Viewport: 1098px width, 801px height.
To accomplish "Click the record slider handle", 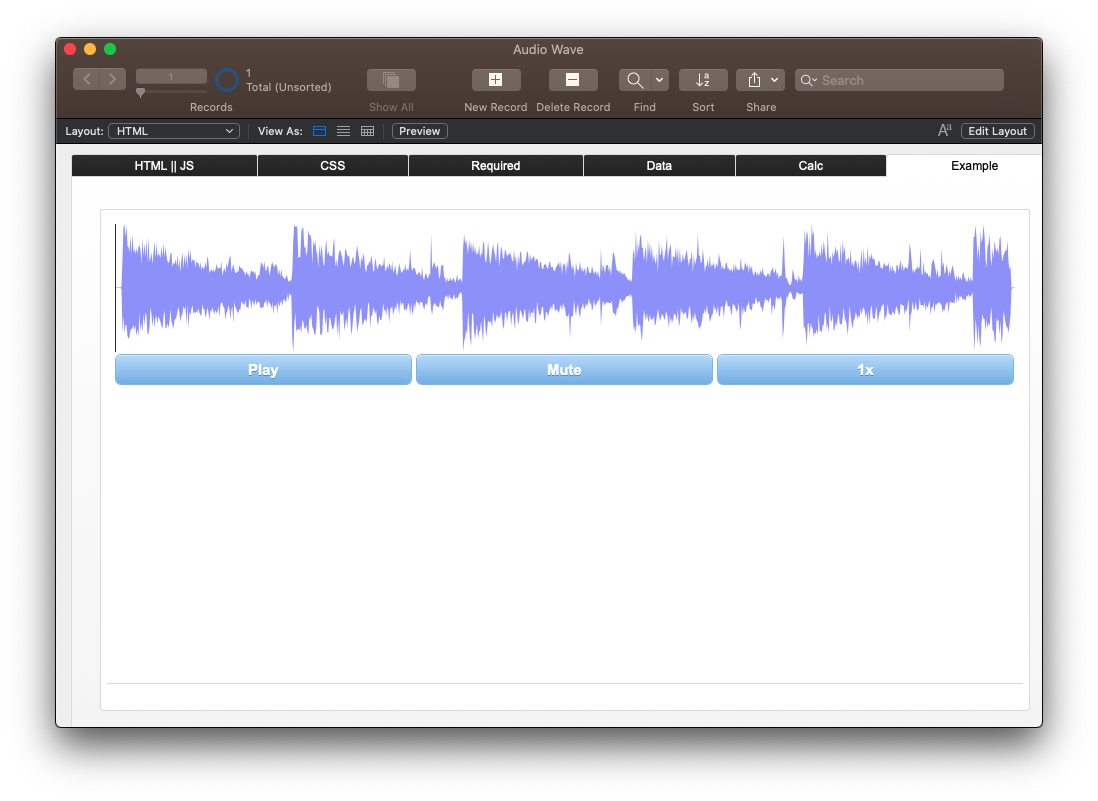I will pyautogui.click(x=141, y=92).
